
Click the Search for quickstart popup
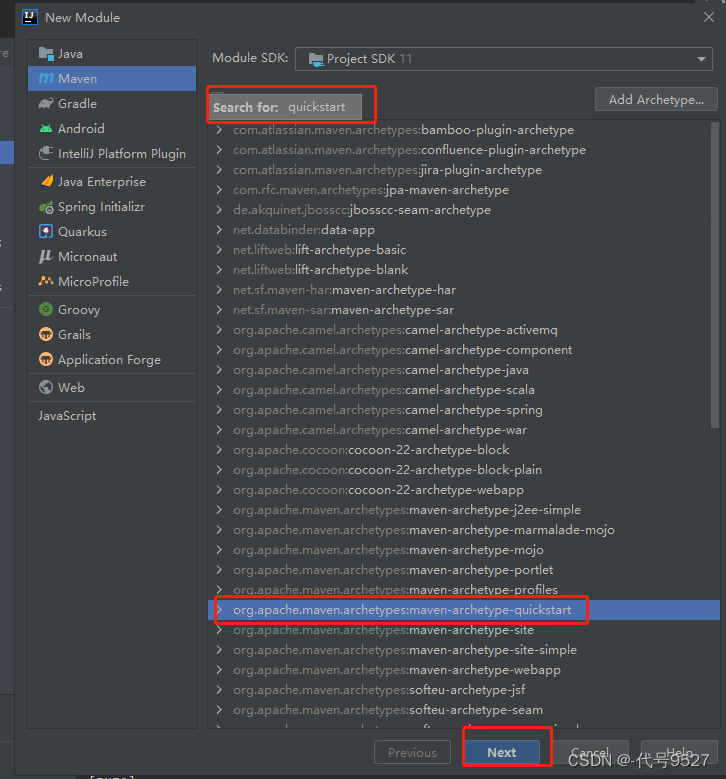point(285,107)
